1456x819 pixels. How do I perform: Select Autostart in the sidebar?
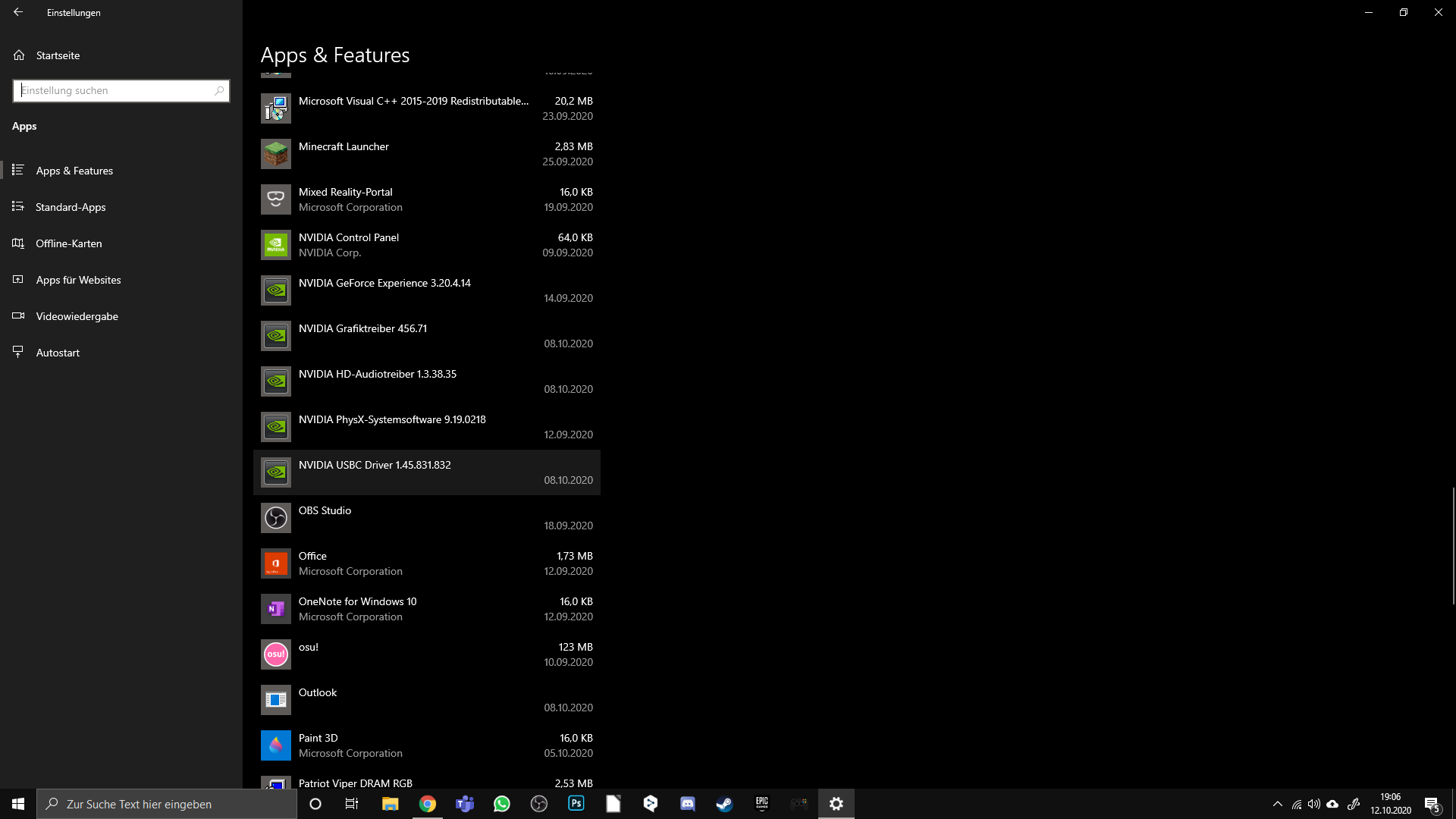coord(58,353)
